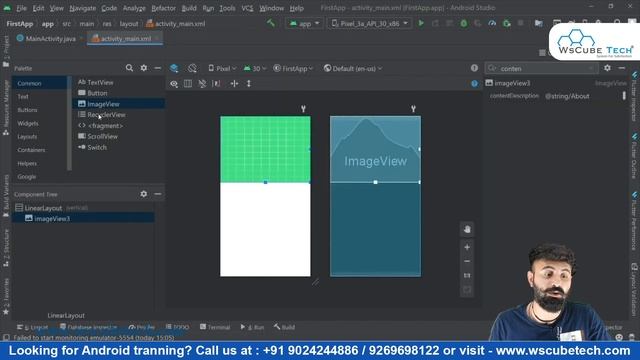Image resolution: width=640 pixels, height=360 pixels.
Task: Start debugging with the green bug icon
Action: (464, 23)
